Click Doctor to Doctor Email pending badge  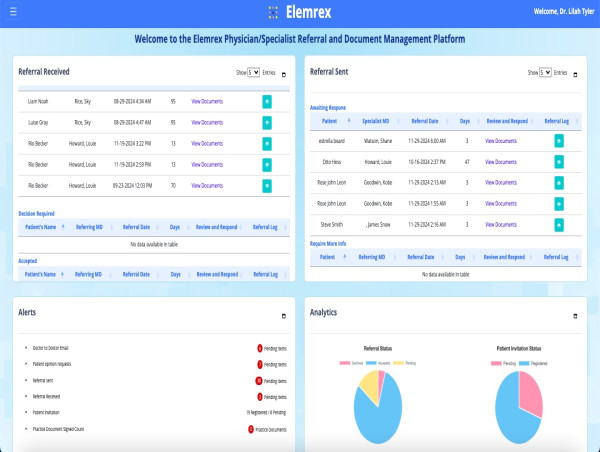[260, 348]
